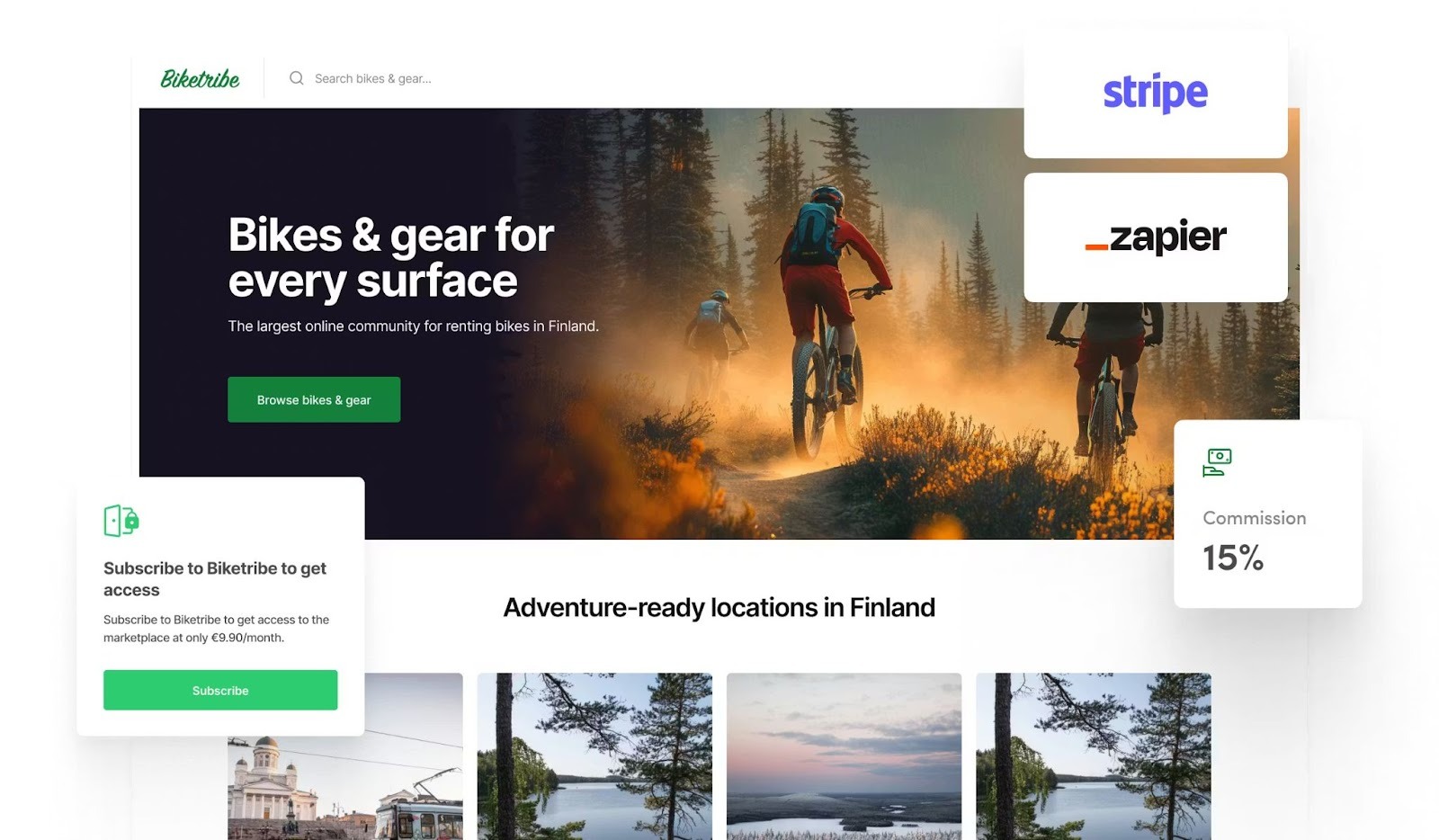Click the "Subscribe to Biketribe to get access" title
This screenshot has height=840, width=1439.
click(x=215, y=579)
